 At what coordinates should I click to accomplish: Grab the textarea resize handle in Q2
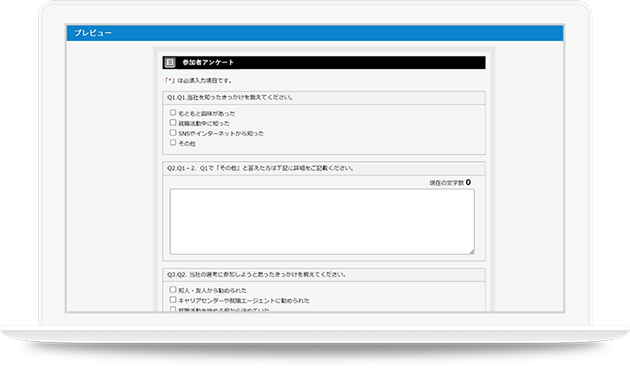point(471,251)
